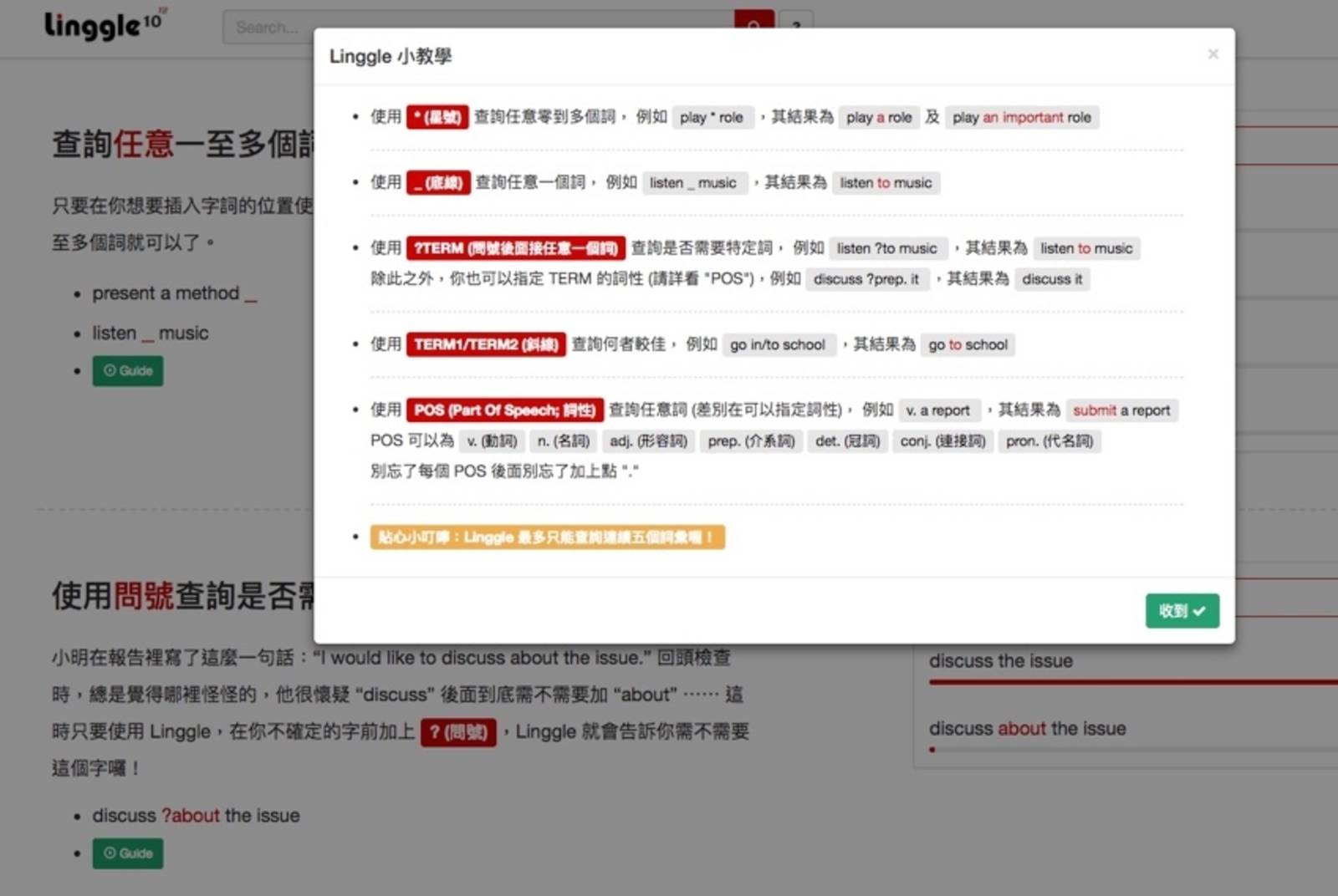This screenshot has width=1338, height=896.
Task: Click the Guide icon below discuss ?about the issue
Action: click(109, 853)
